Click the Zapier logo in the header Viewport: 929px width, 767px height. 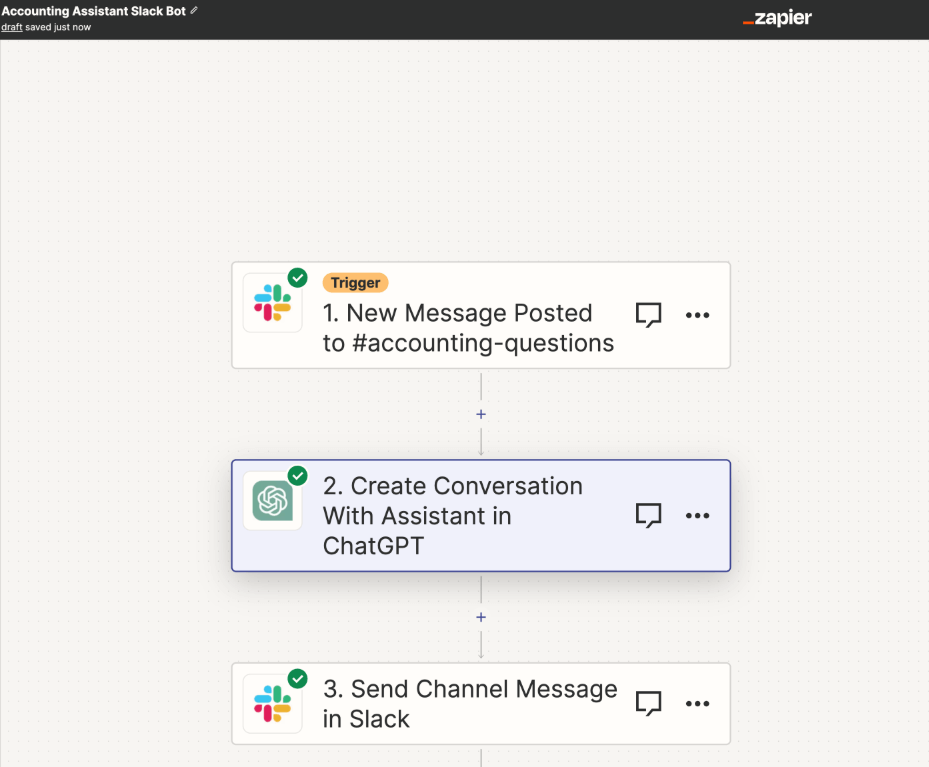click(778, 18)
